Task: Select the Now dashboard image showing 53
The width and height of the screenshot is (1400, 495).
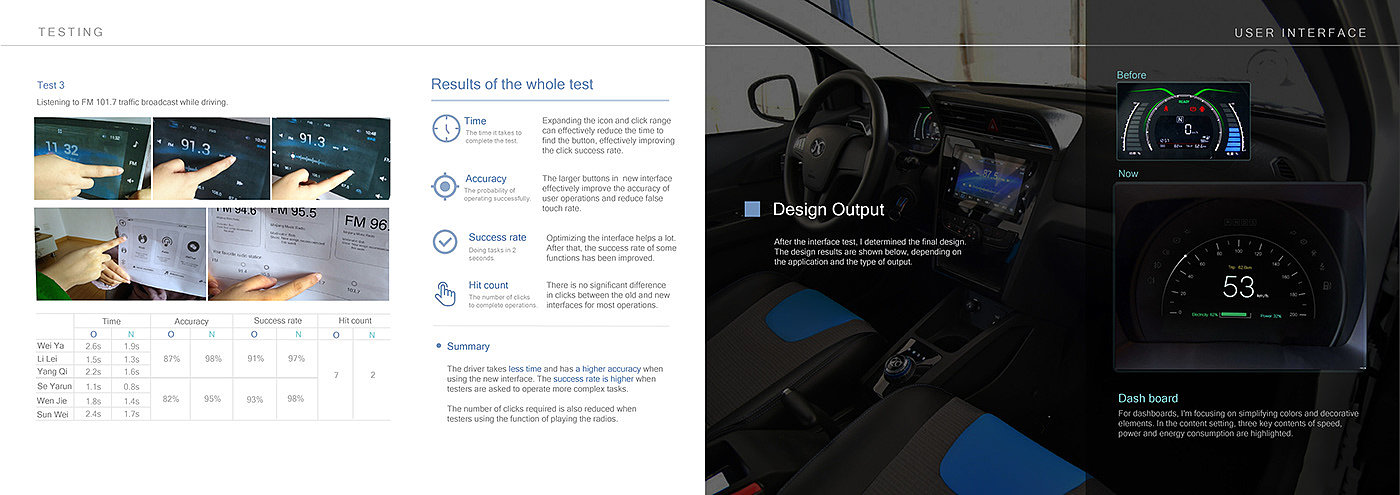Action: (1239, 278)
